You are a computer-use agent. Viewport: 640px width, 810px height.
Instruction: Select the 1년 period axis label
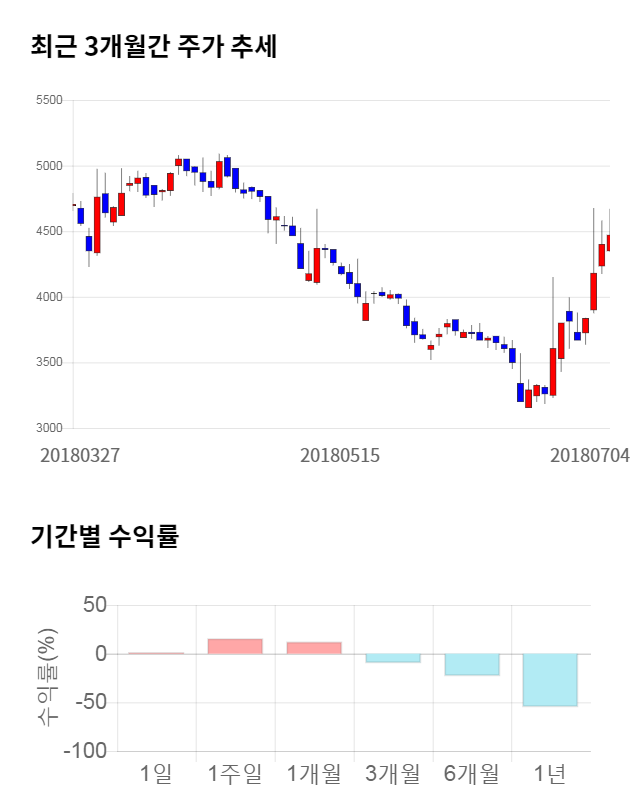550,773
